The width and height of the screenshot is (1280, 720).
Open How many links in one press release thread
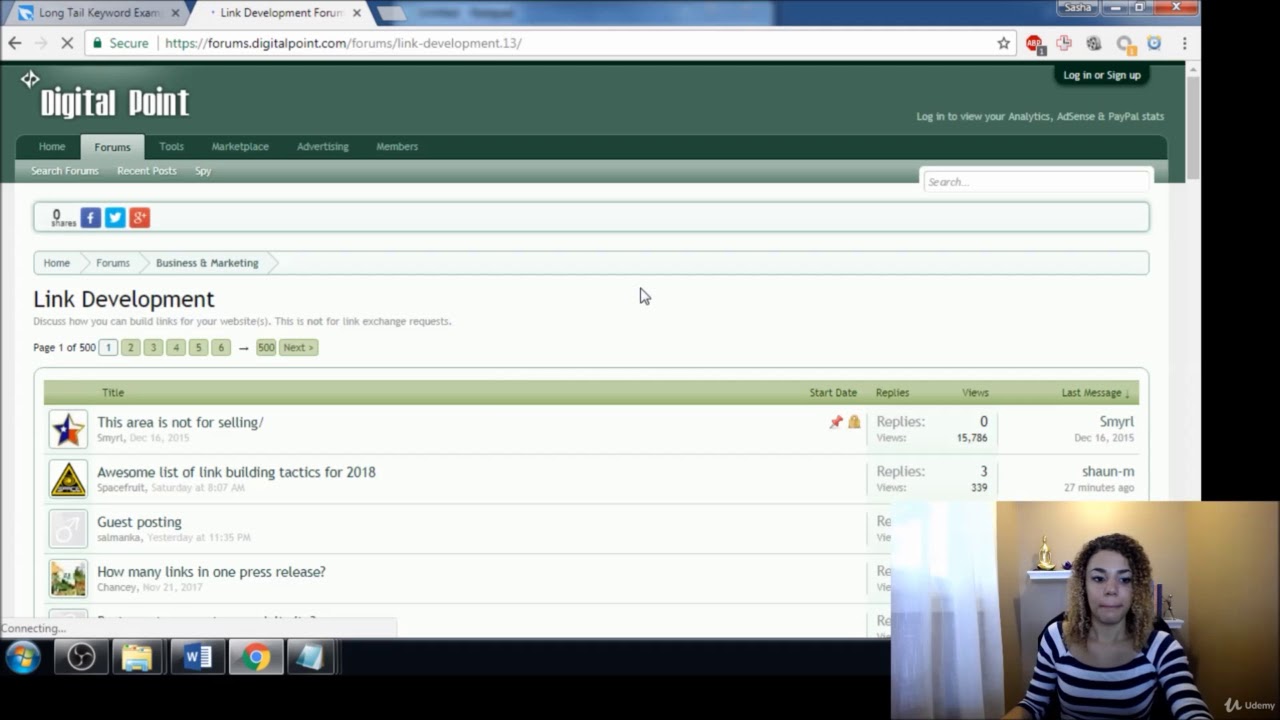tap(211, 572)
